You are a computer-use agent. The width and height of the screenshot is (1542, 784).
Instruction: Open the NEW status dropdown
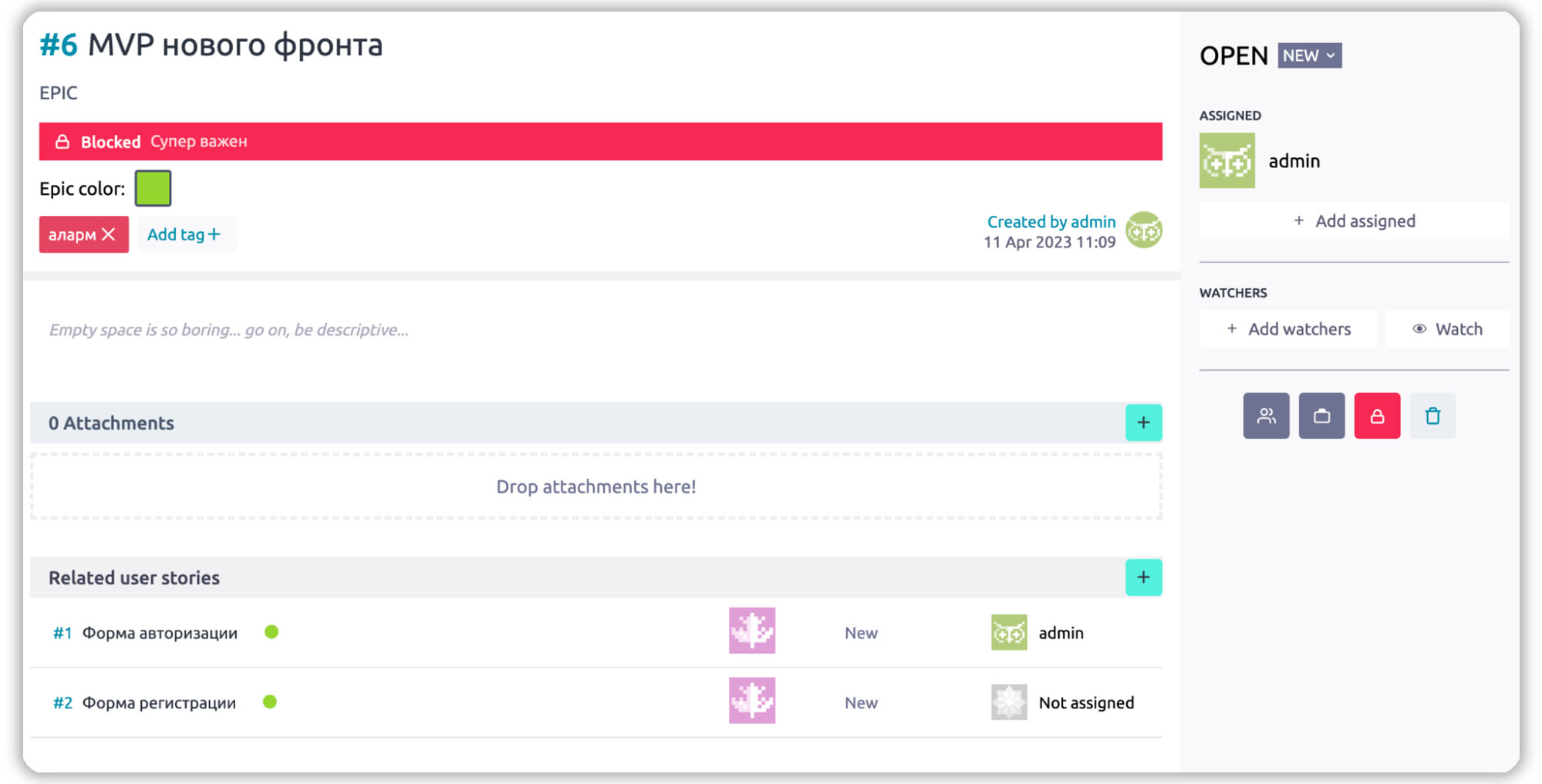(1309, 56)
